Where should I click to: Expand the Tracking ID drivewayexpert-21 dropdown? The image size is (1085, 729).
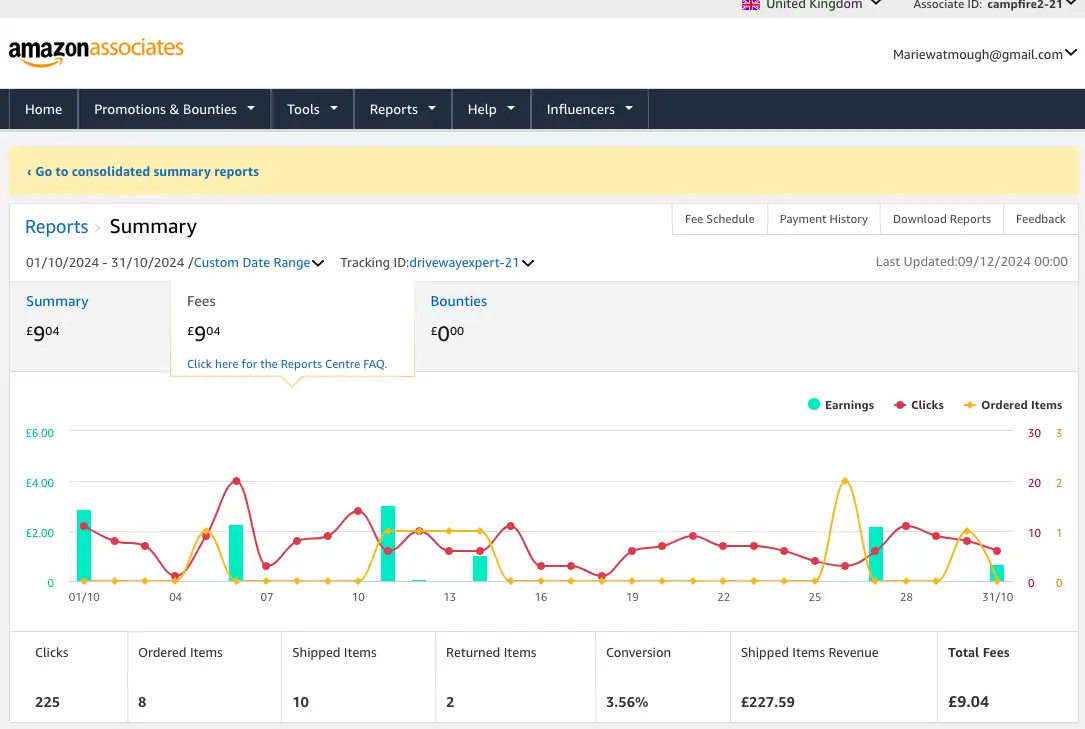coord(471,263)
